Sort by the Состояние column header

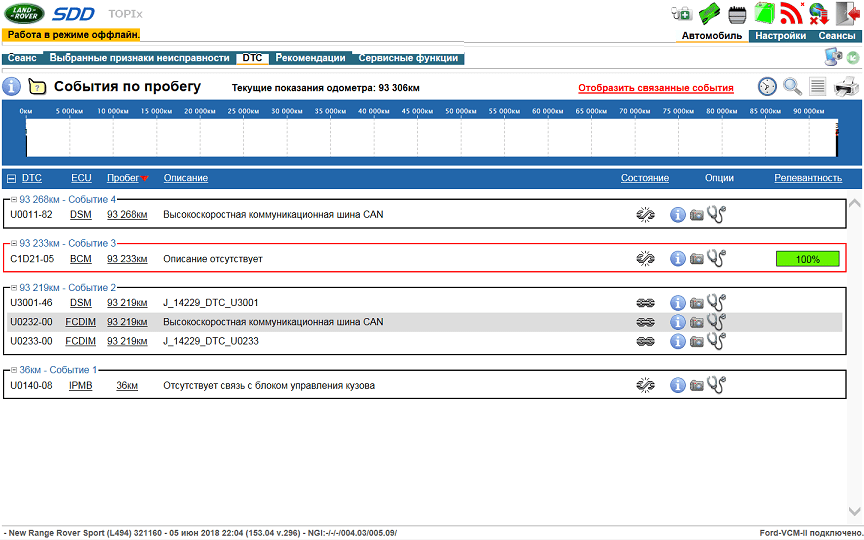pyautogui.click(x=645, y=178)
